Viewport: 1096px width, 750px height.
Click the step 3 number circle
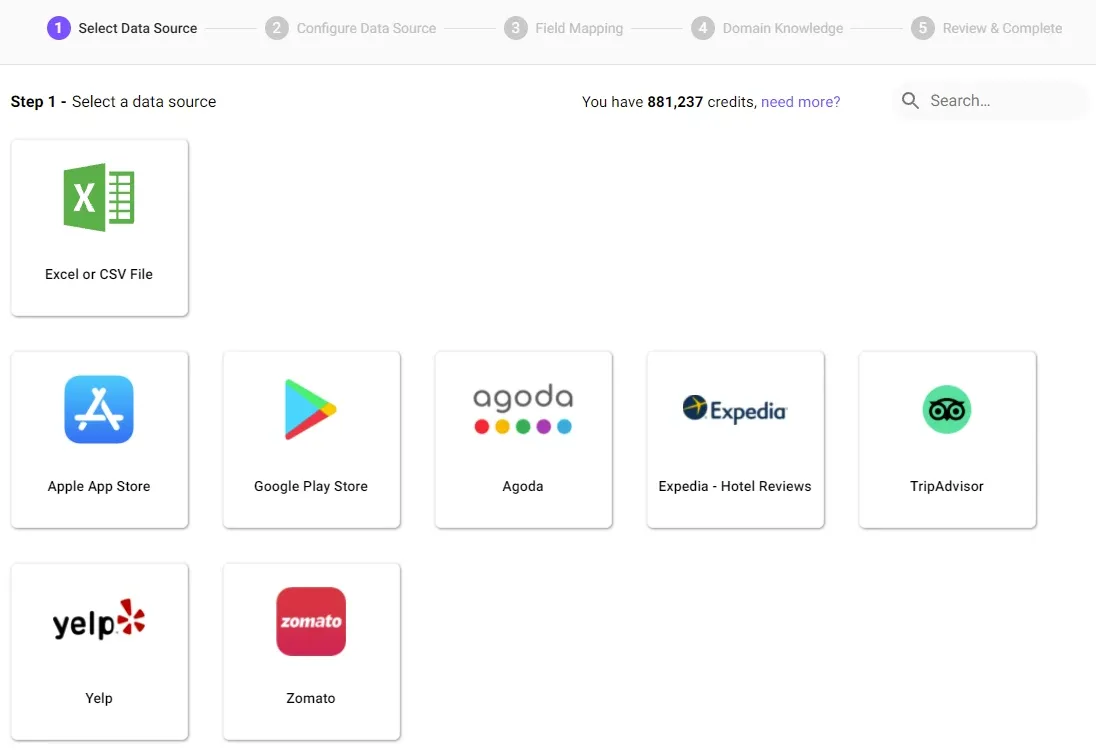tap(516, 28)
